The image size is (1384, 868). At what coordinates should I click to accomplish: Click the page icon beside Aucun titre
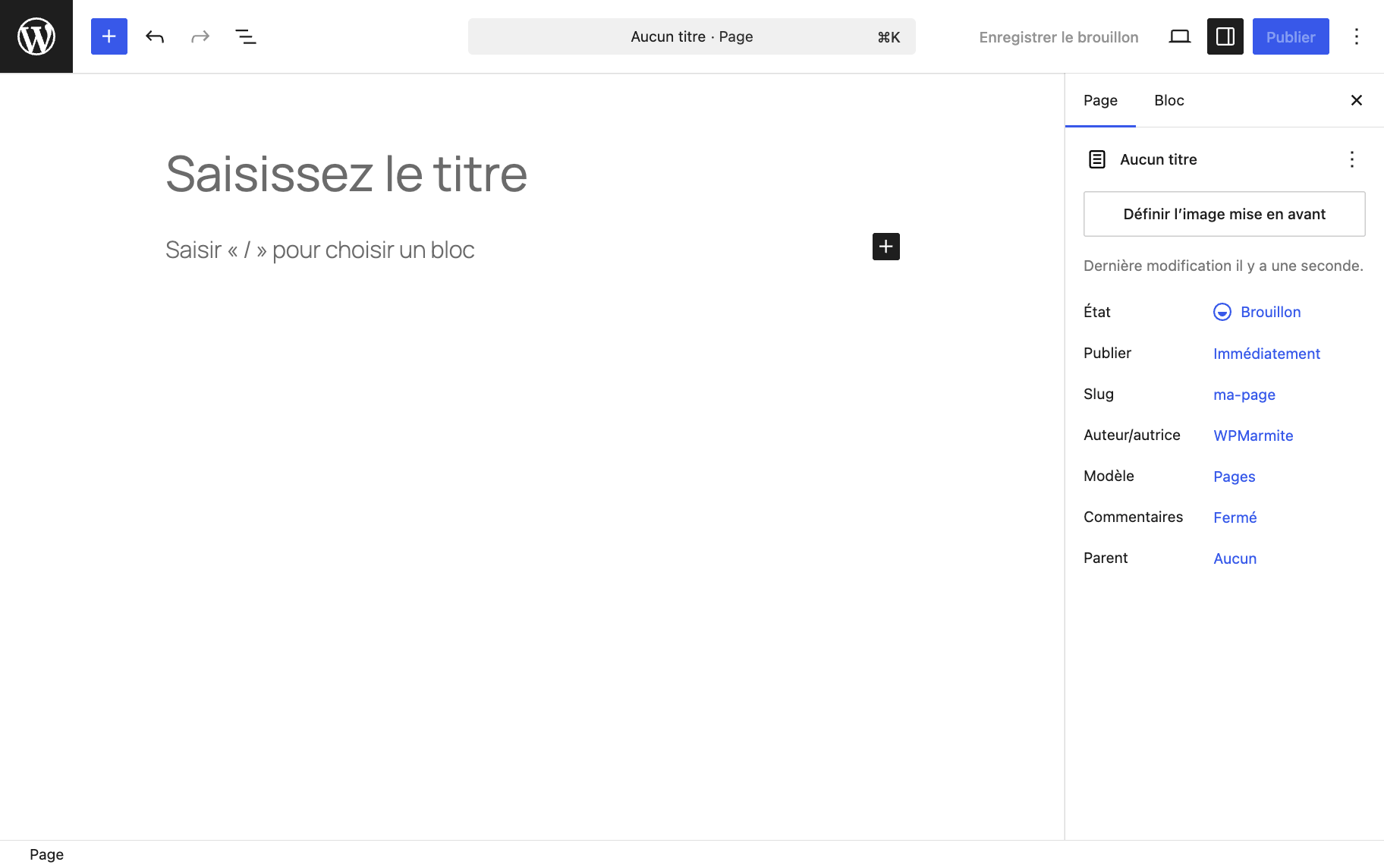1097,159
